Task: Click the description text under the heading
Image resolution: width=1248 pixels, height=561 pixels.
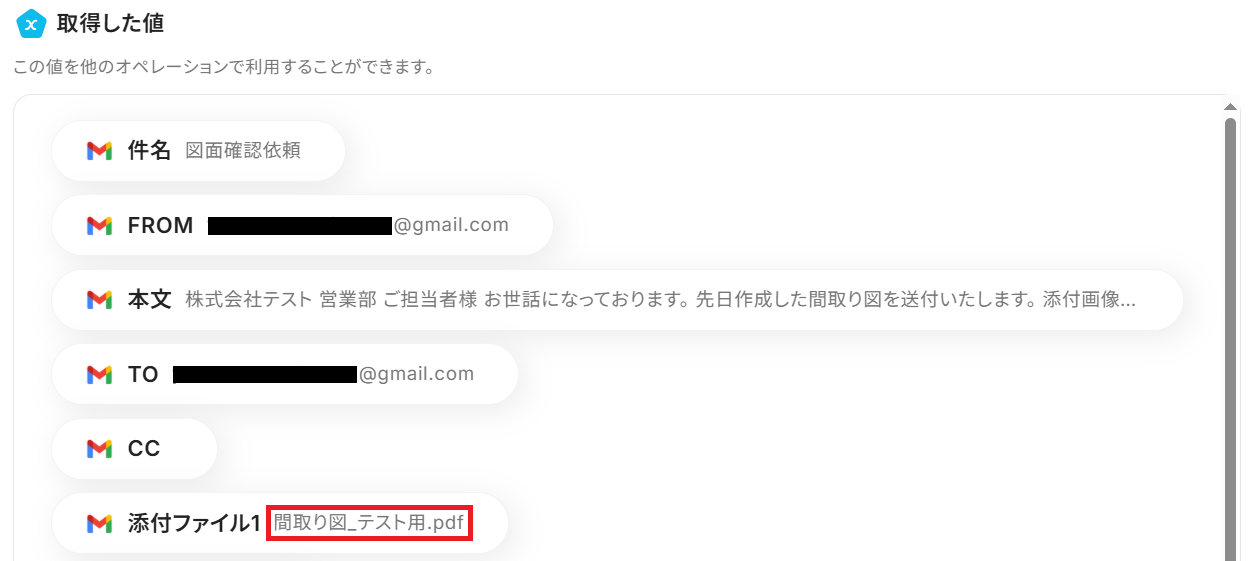Action: point(222,68)
